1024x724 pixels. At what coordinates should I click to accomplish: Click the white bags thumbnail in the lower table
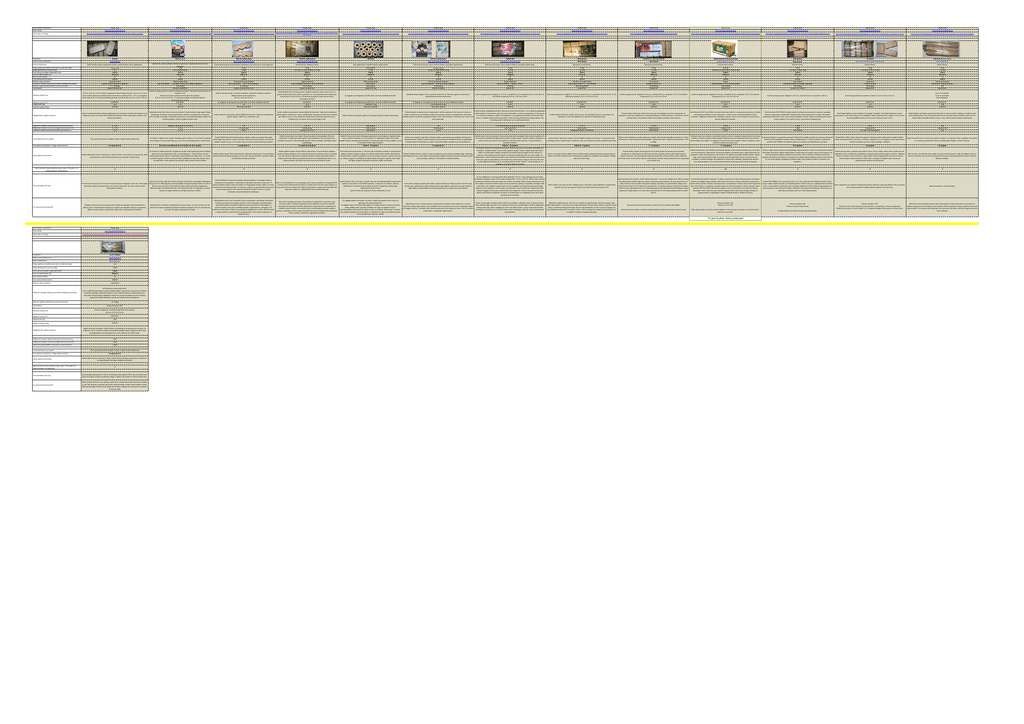tap(113, 246)
